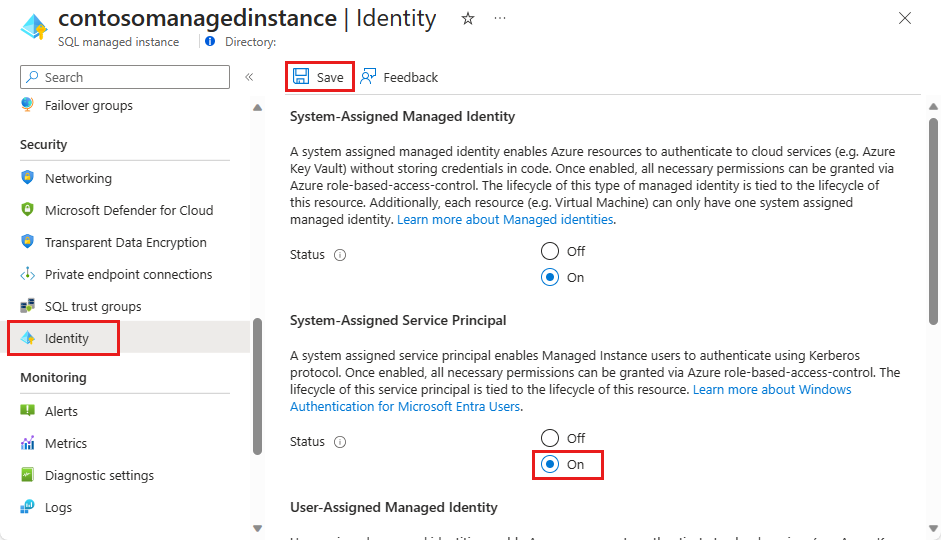
Task: Open Transparent Data Encryption menu item
Action: tap(125, 242)
